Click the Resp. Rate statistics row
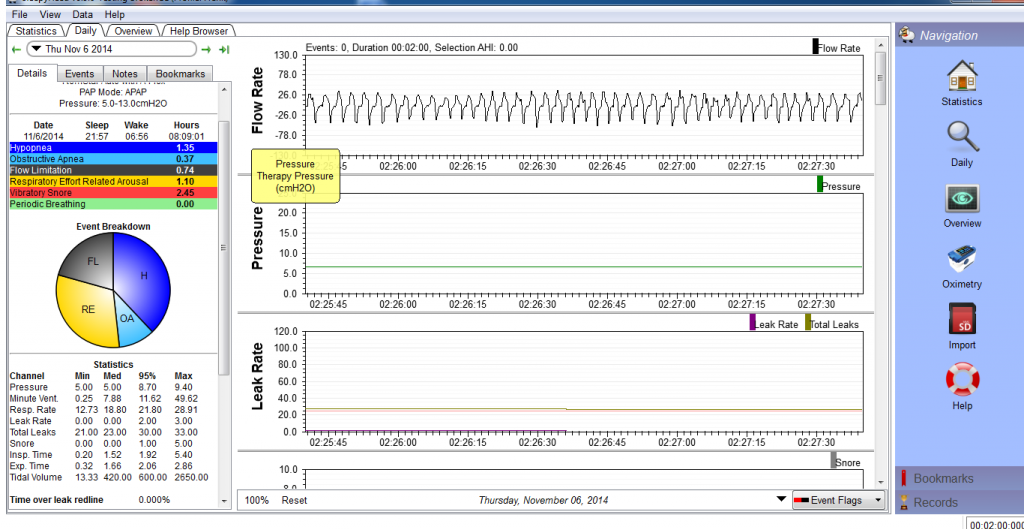 click(x=111, y=409)
